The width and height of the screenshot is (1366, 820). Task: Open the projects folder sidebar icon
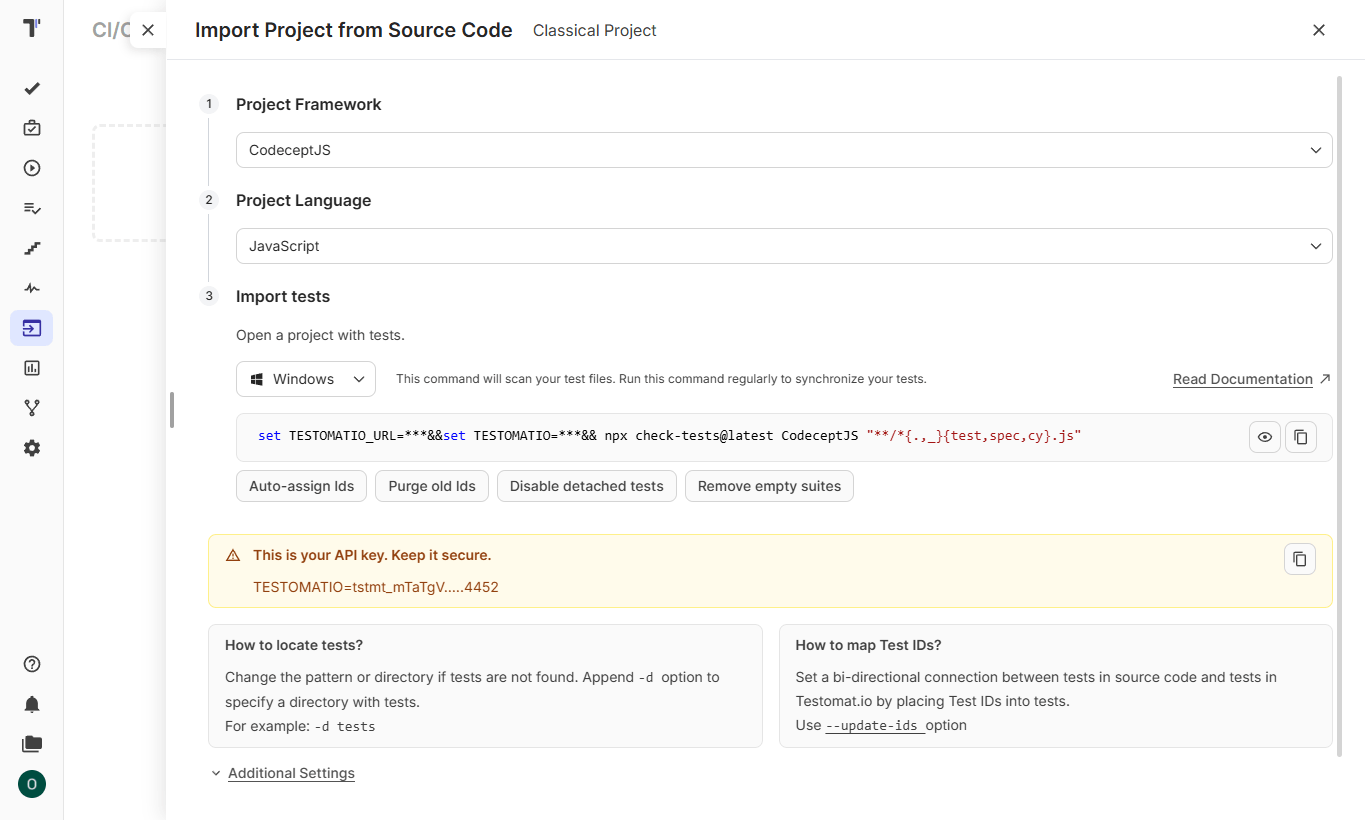point(32,744)
